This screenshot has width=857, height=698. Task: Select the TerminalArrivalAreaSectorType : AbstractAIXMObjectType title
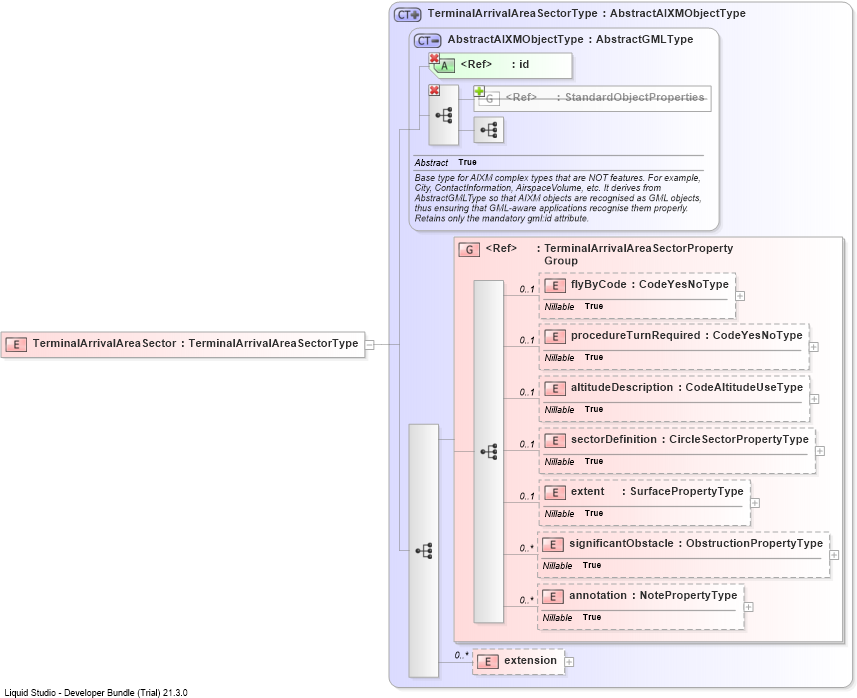586,13
